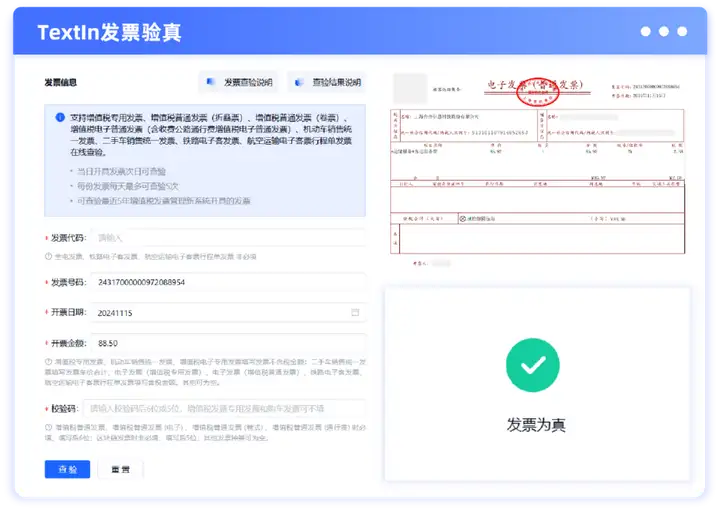The height and width of the screenshot is (511, 720).
Task: Click the 当日开具发票次日可查验 note
Action: coord(121,172)
